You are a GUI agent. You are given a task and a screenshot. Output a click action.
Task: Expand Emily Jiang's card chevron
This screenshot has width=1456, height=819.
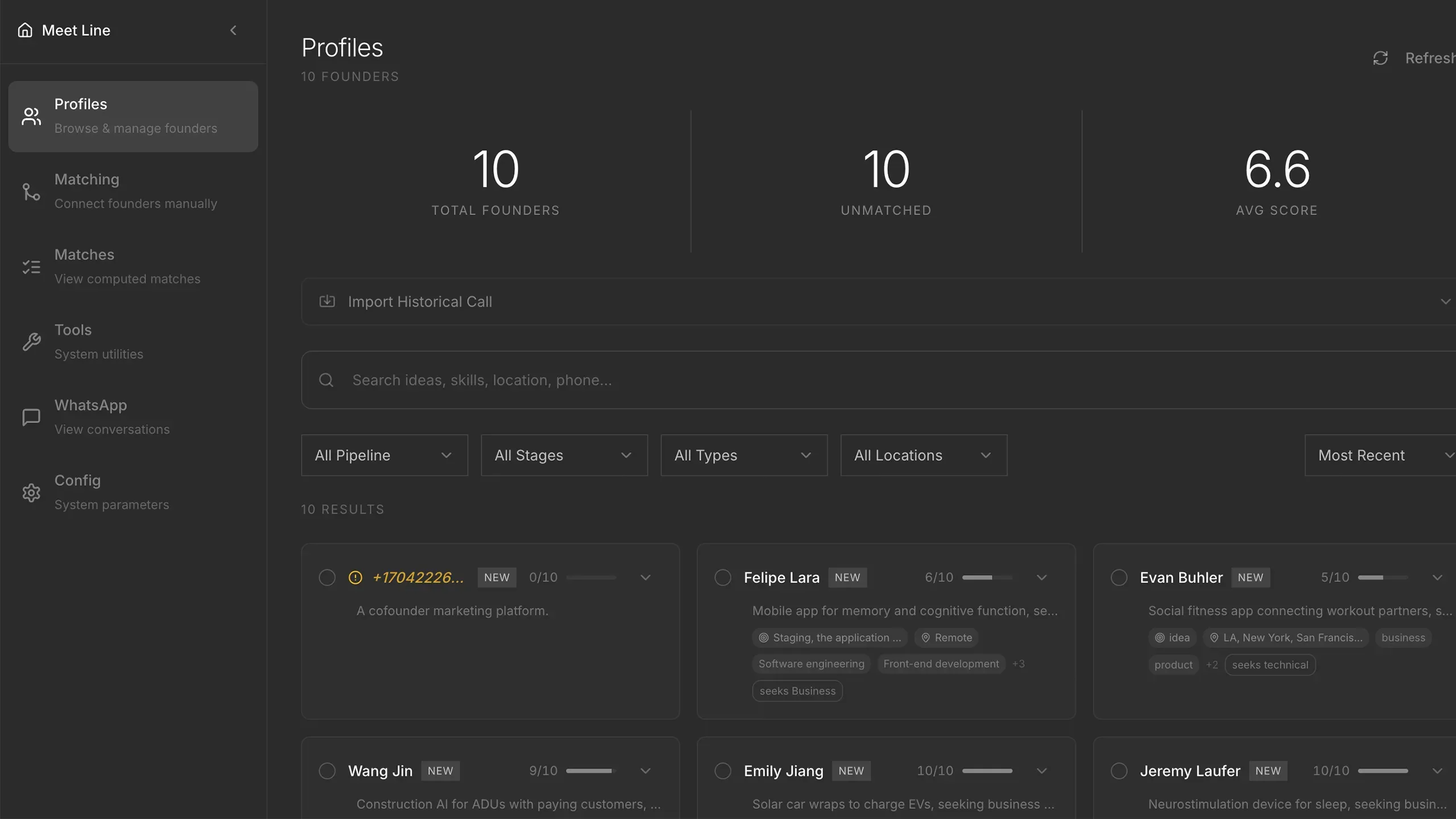coord(1041,771)
